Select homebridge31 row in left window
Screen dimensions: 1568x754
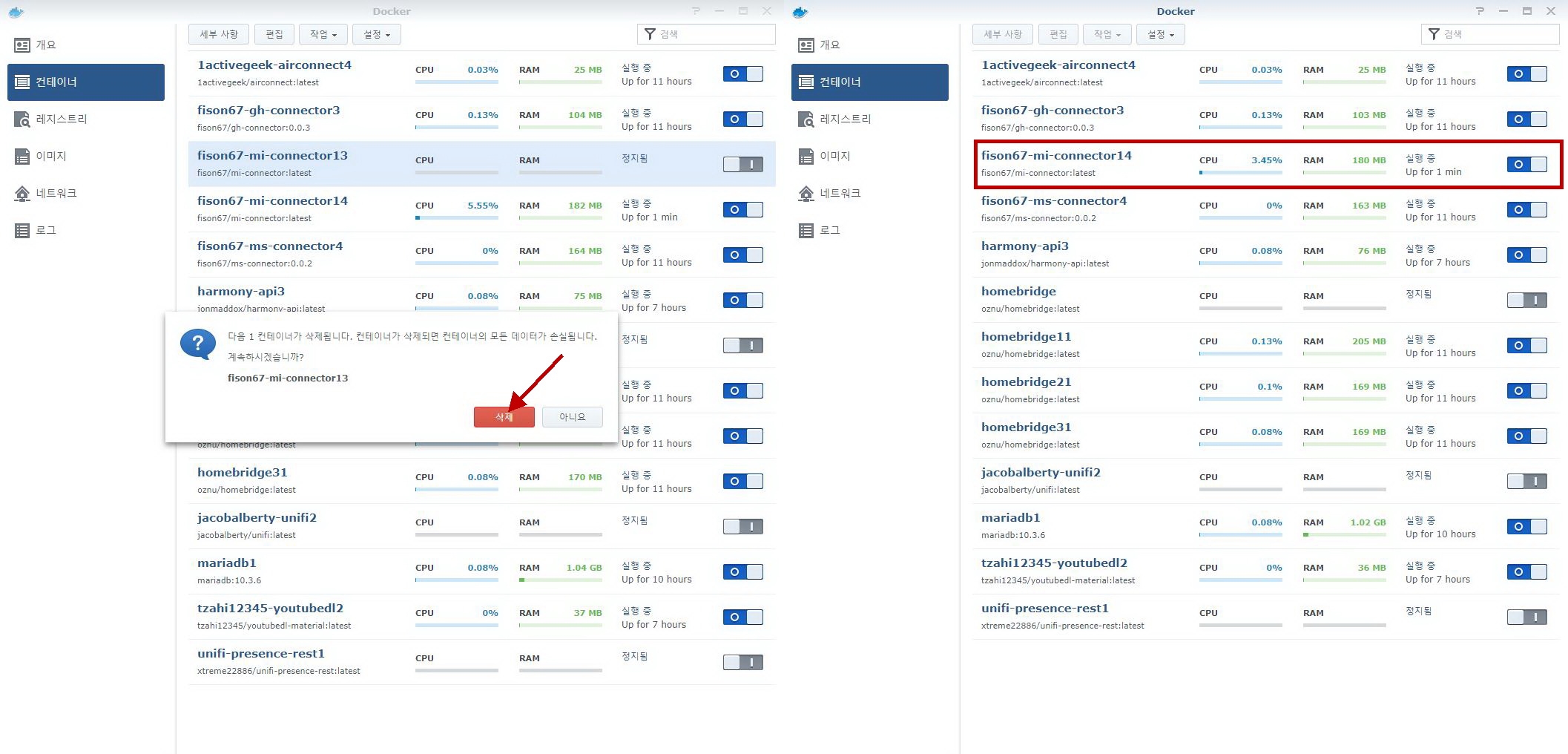[x=482, y=482]
